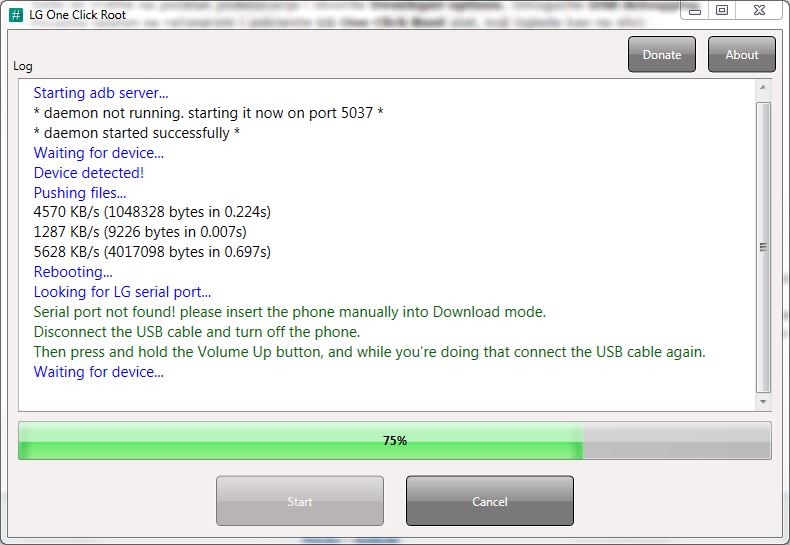Click the LG One Click Root app icon
790x545 pixels.
16,15
